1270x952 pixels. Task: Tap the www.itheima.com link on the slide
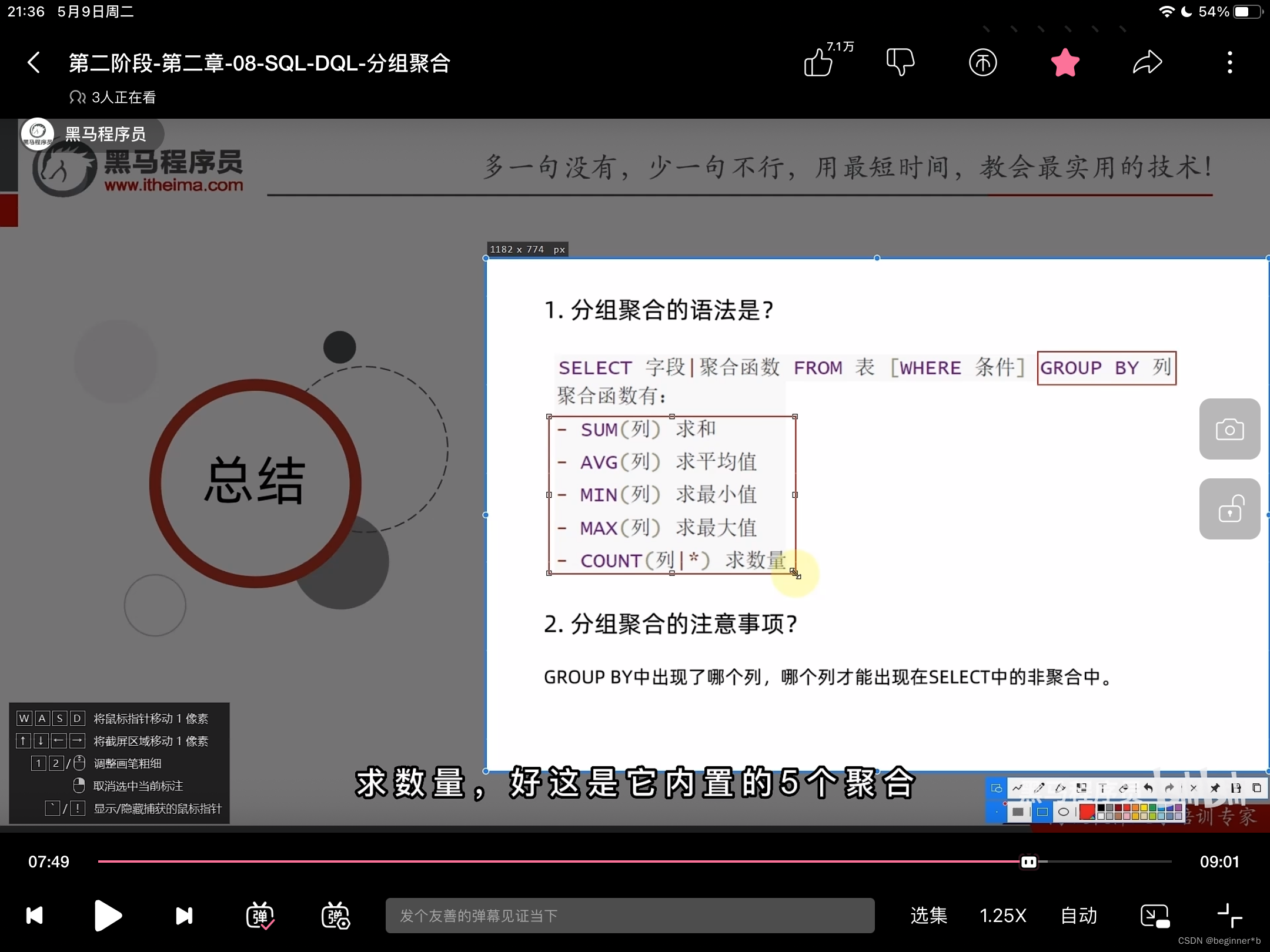coord(174,185)
